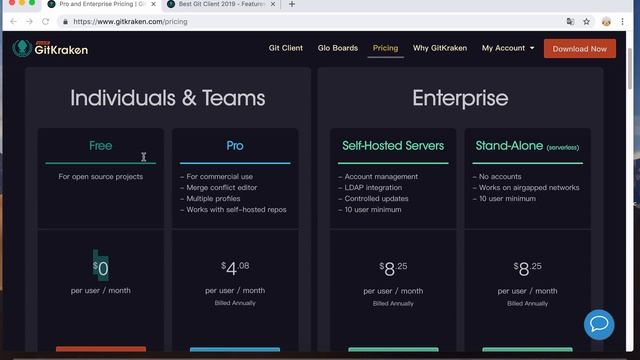Click the red button under the Free plan
640x360 pixels.
(x=101, y=349)
